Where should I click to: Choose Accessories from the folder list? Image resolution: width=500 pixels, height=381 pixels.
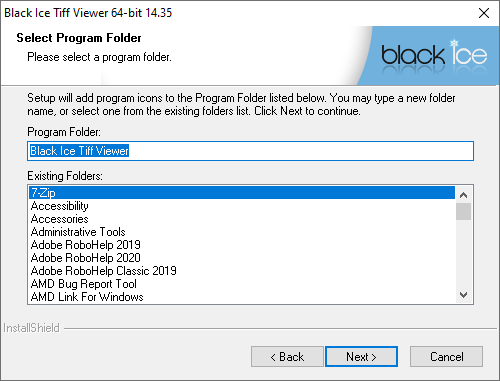[x=242, y=219]
